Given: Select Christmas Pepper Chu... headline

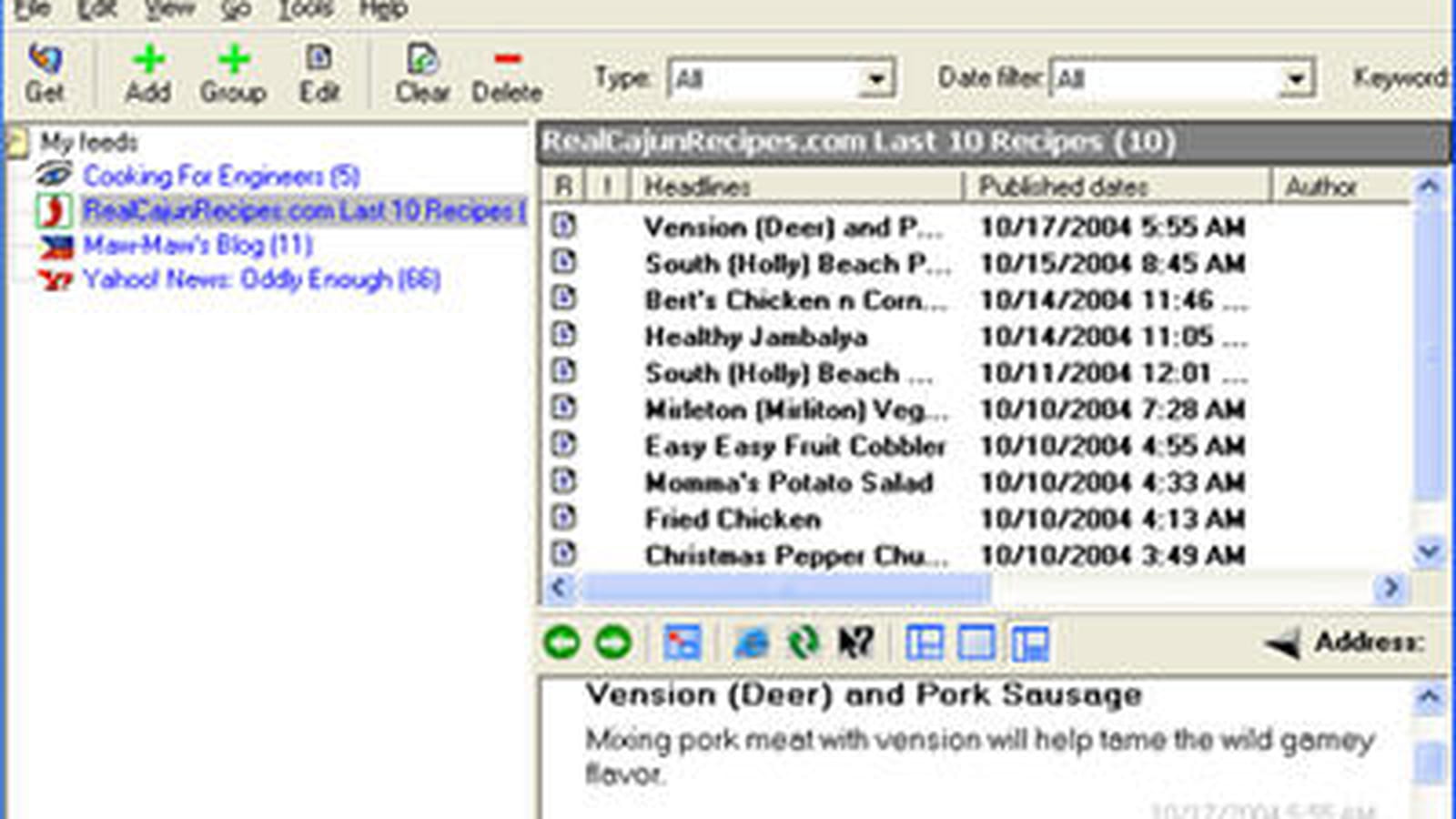Looking at the screenshot, I should [796, 555].
